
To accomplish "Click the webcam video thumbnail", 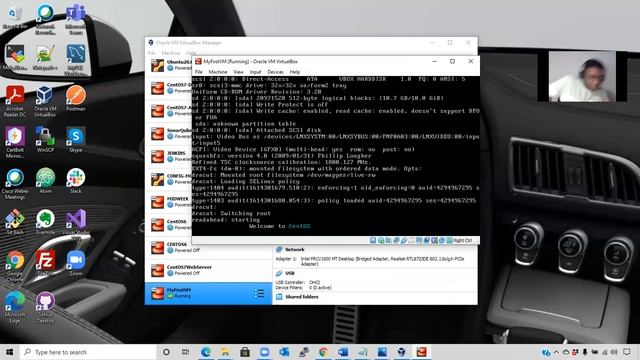I will click(x=582, y=76).
